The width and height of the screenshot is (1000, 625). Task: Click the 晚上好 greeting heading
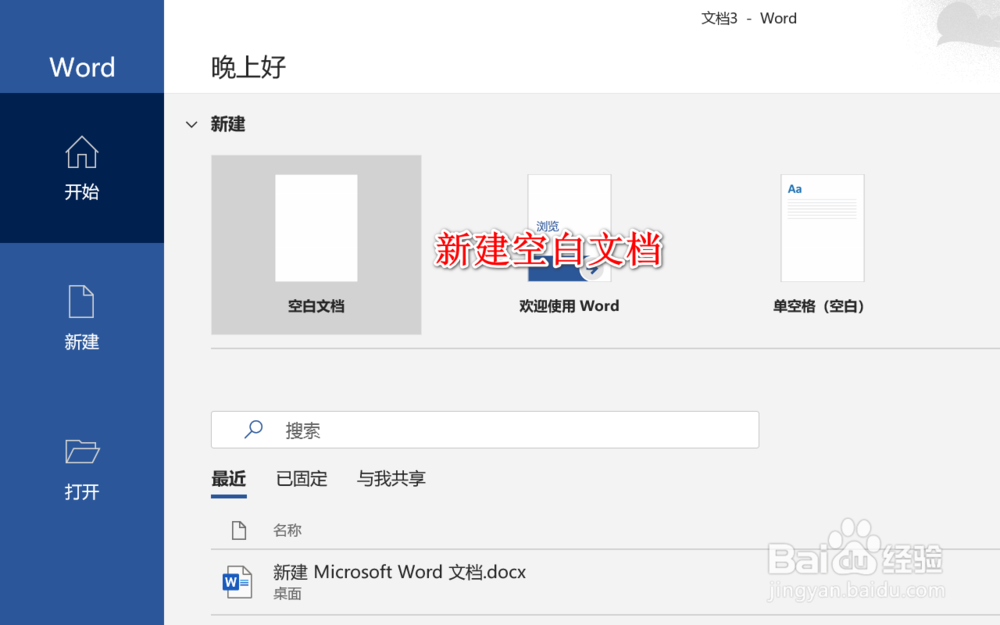pyautogui.click(x=249, y=67)
